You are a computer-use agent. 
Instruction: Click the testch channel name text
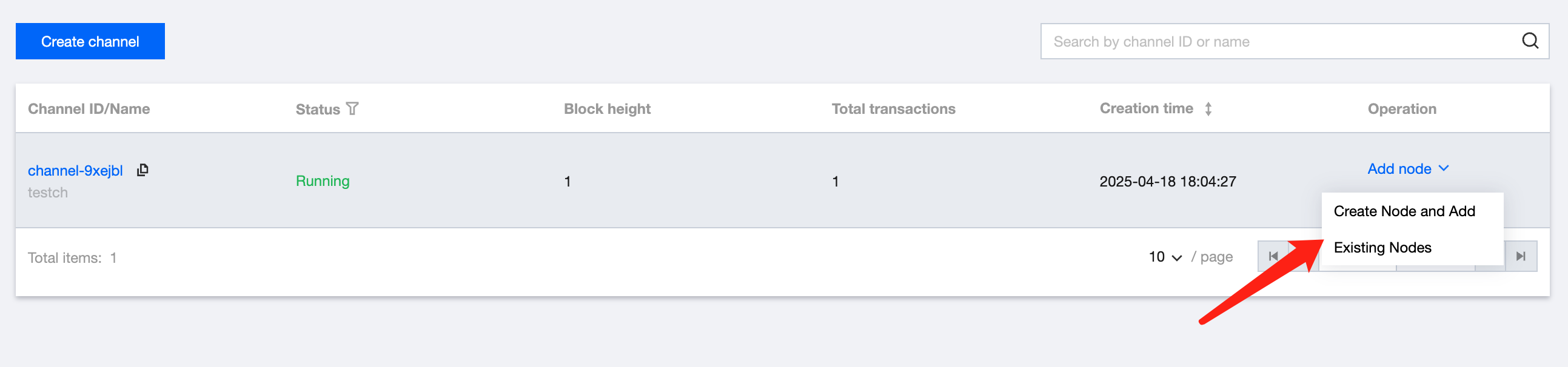point(48,193)
